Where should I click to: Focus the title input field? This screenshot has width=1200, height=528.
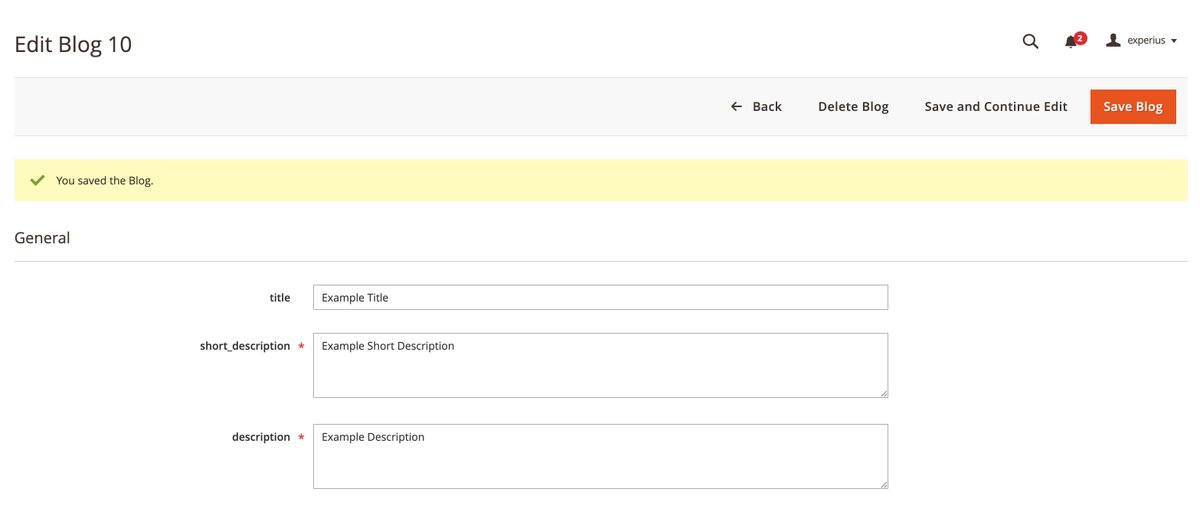pyautogui.click(x=600, y=297)
